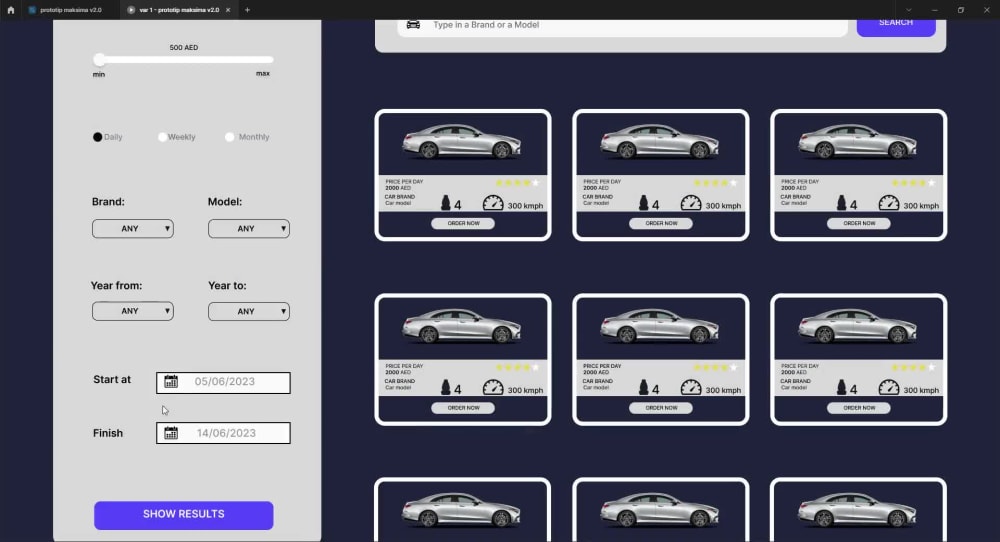Click the speedometer icon on second row right card

889,387
